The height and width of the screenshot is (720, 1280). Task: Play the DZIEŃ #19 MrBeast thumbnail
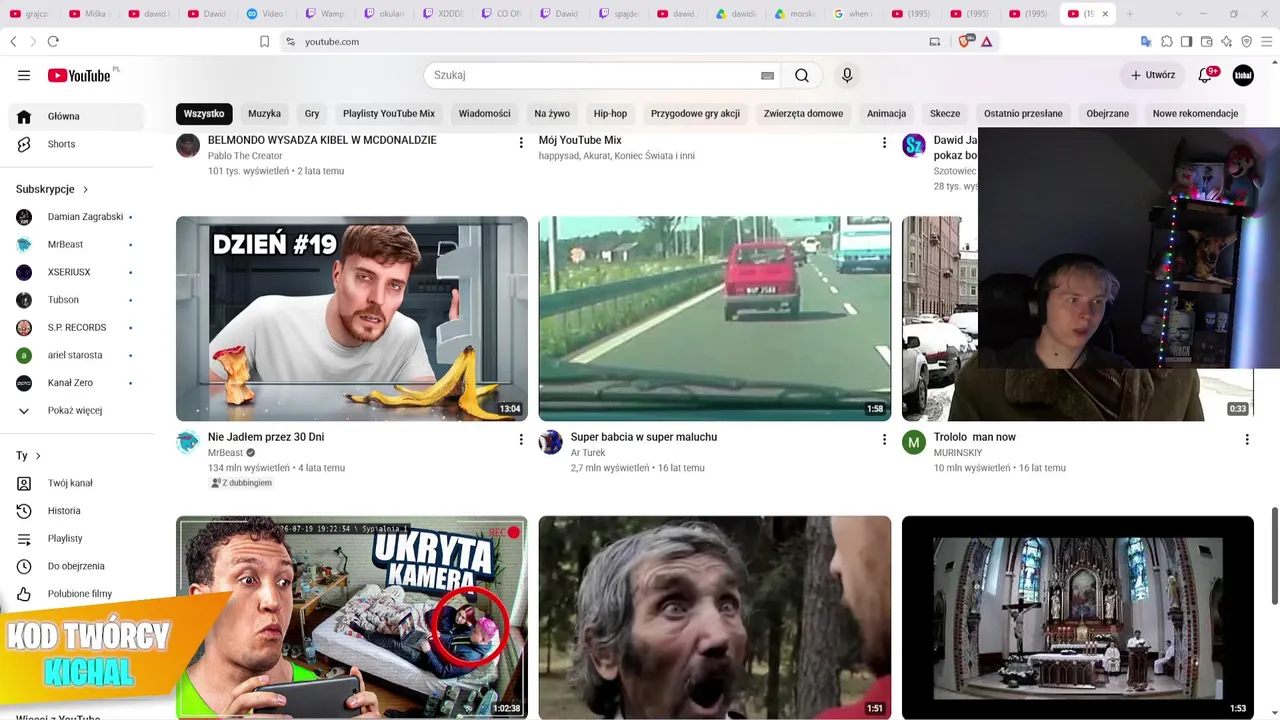click(352, 318)
